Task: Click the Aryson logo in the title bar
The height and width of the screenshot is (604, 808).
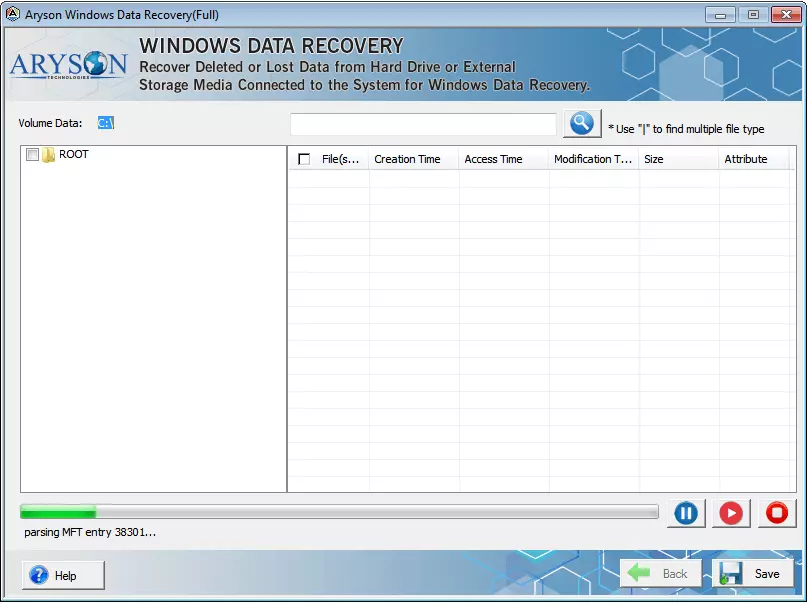Action: coord(14,14)
